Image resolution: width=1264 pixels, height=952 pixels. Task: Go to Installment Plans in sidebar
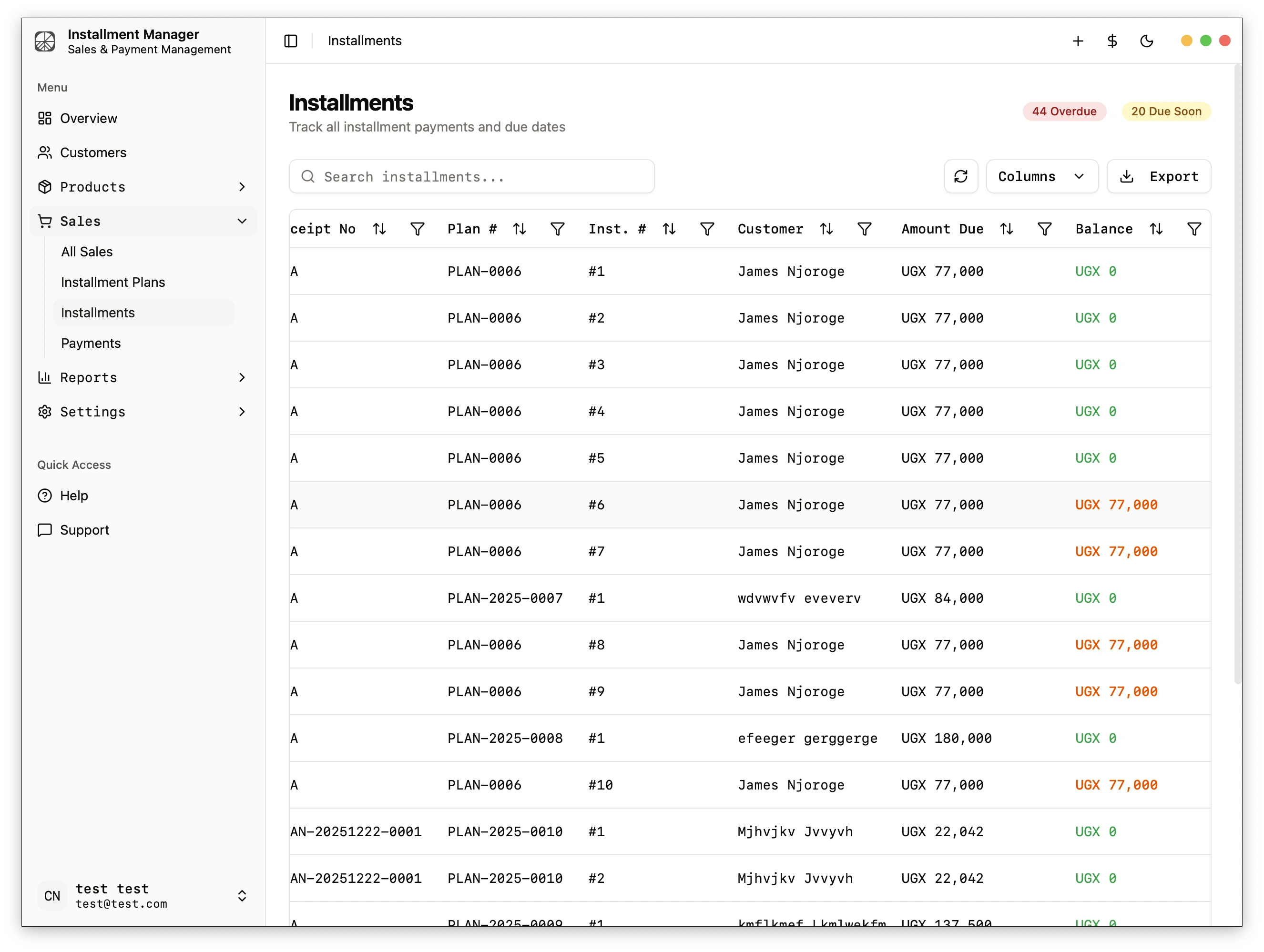[x=113, y=282]
